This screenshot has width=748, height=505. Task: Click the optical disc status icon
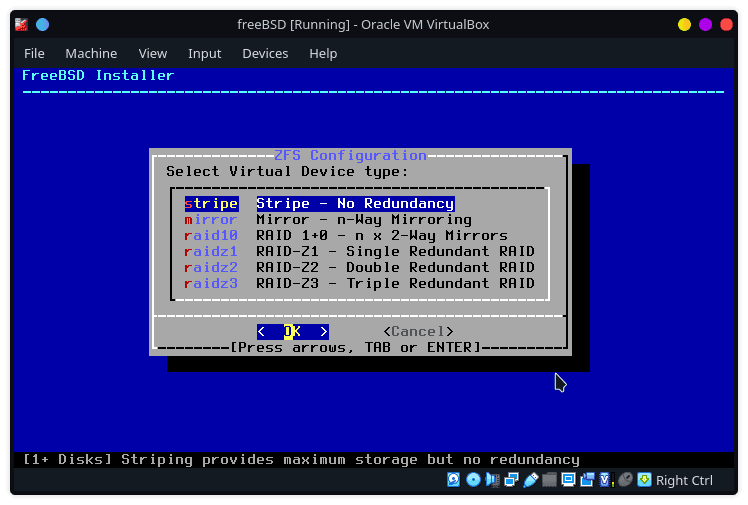(473, 480)
